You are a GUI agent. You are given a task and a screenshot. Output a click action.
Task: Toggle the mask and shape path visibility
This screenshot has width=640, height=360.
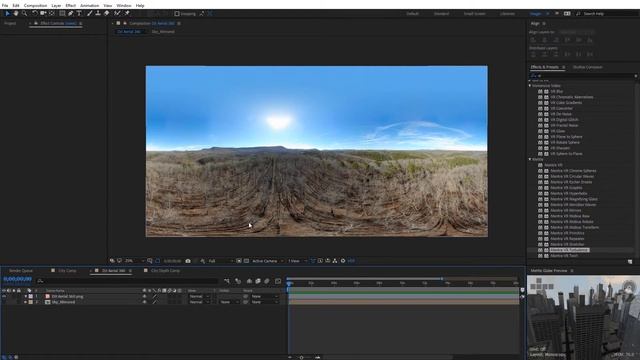(x=158, y=261)
